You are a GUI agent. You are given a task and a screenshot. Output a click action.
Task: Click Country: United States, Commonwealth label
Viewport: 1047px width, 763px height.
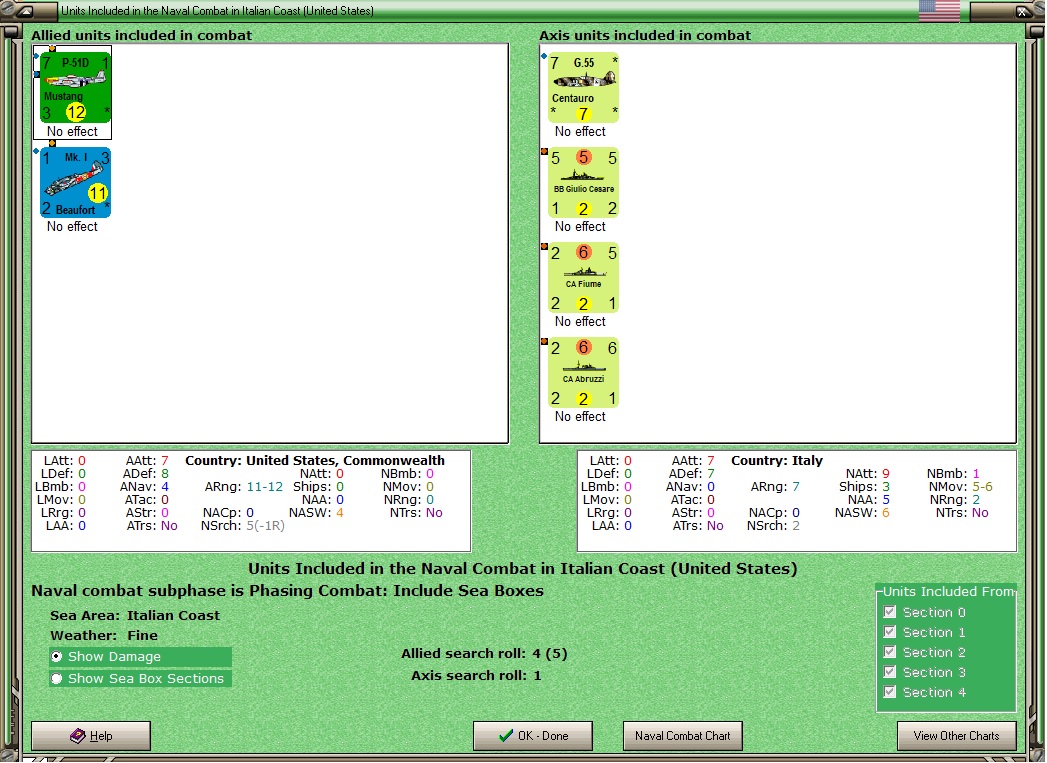(x=315, y=461)
